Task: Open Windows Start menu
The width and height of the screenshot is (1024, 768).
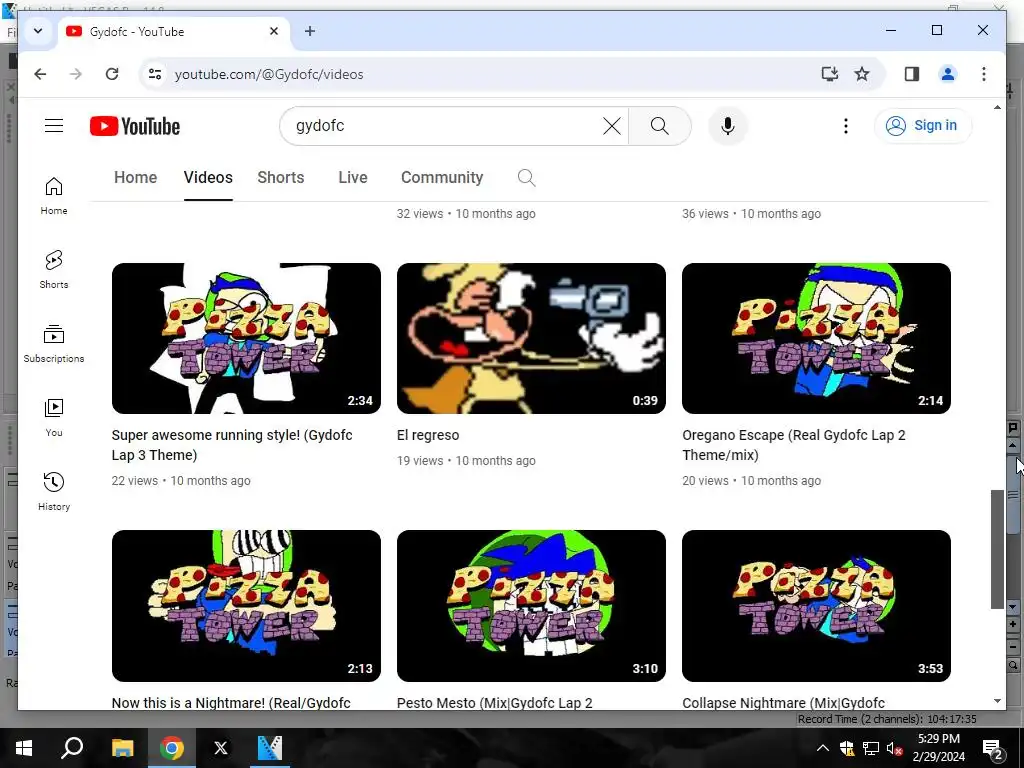Action: 24,748
